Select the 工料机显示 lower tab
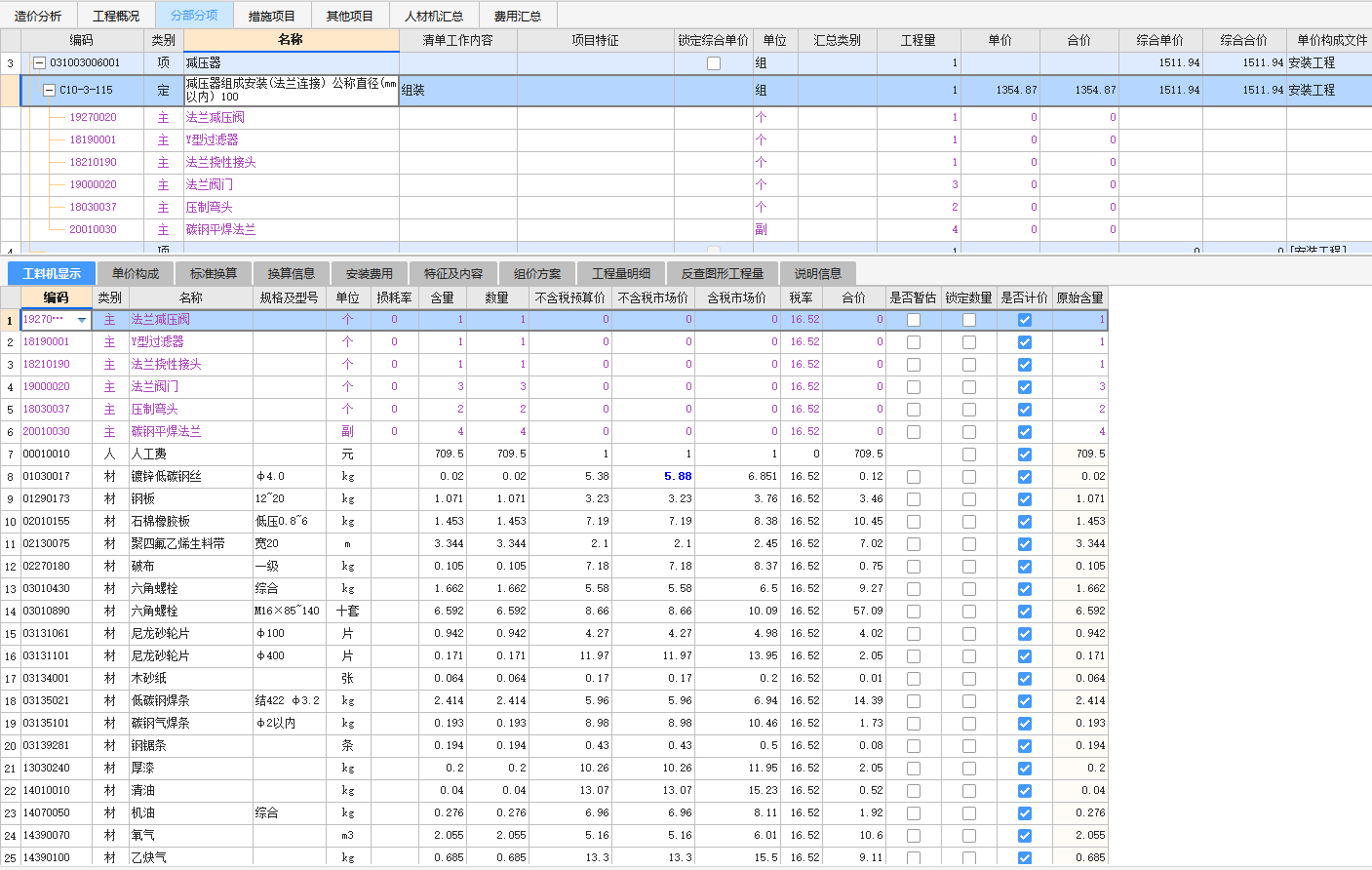 (x=52, y=273)
